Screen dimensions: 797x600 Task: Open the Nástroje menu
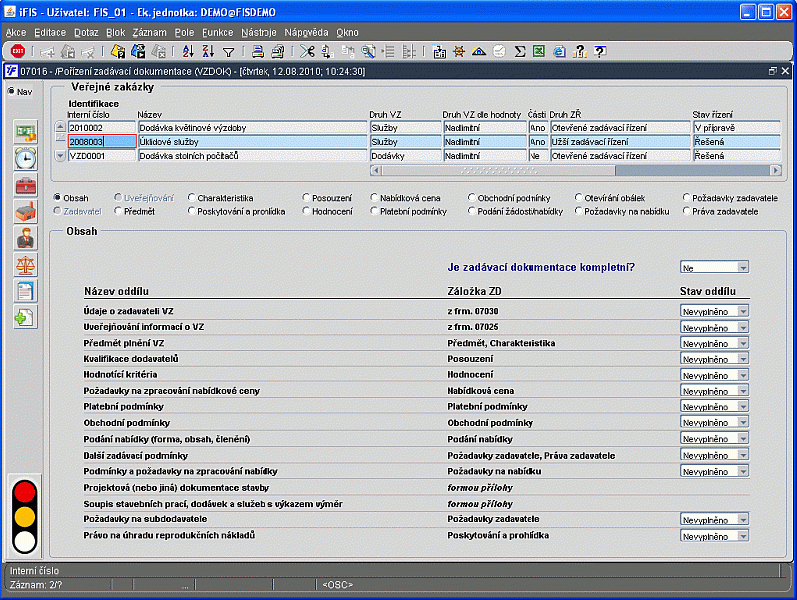click(x=259, y=33)
